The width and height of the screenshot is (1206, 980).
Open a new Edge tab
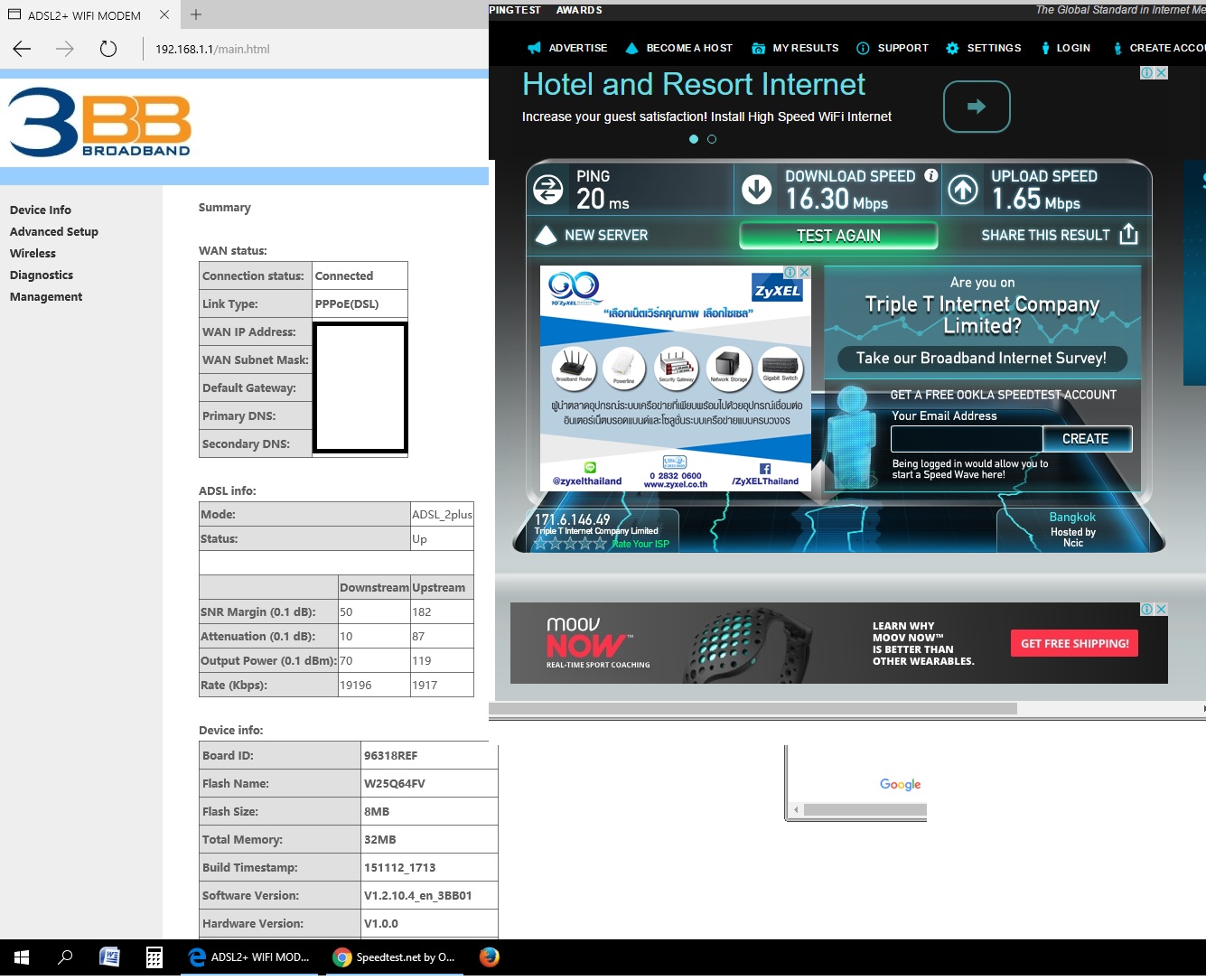point(196,14)
